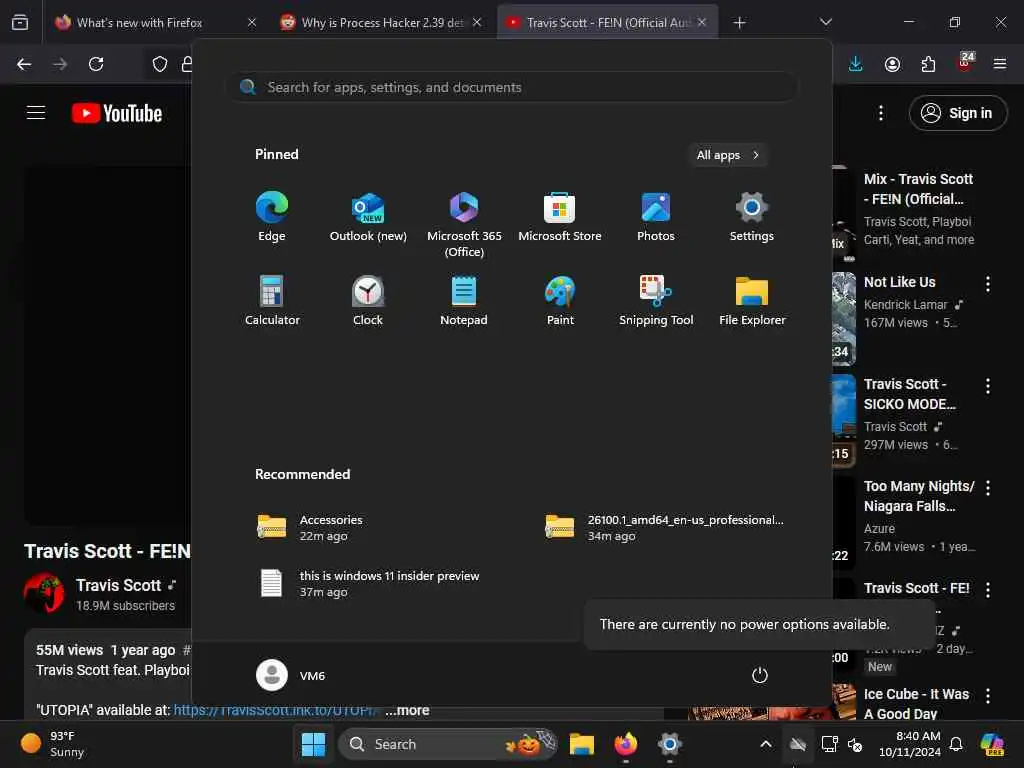Open Notepad from pinned apps
This screenshot has width=1024, height=768.
[464, 300]
